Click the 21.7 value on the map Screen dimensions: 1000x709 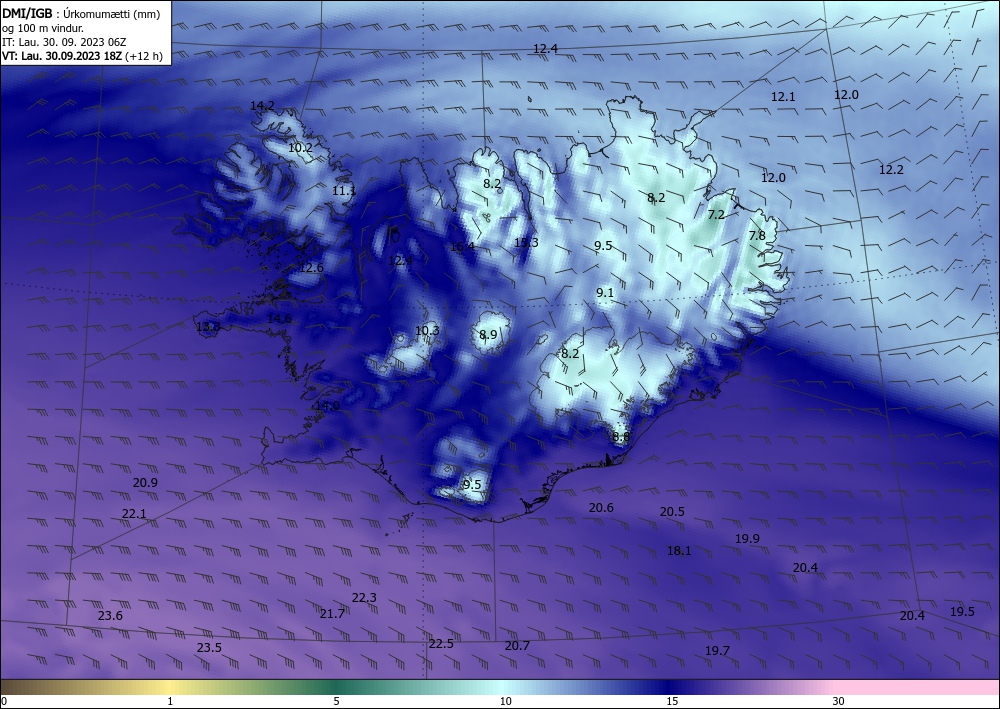pyautogui.click(x=332, y=613)
